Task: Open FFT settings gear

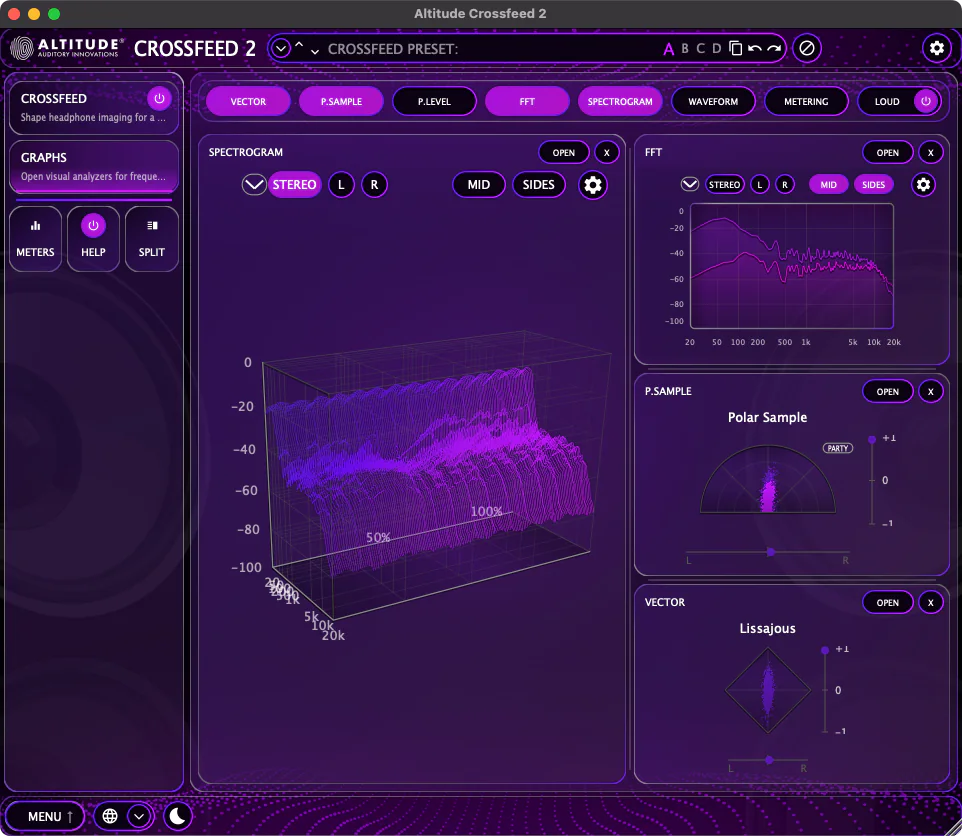Action: coord(923,185)
